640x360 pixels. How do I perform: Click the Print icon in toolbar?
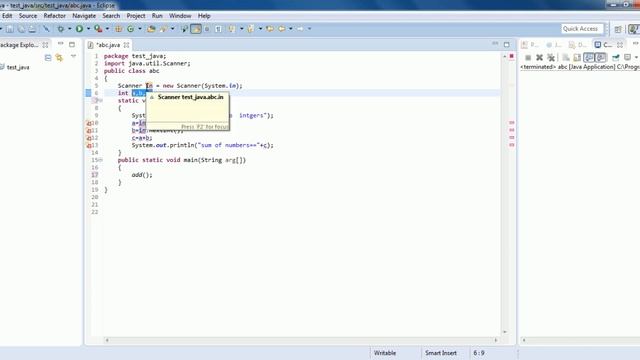32,29
